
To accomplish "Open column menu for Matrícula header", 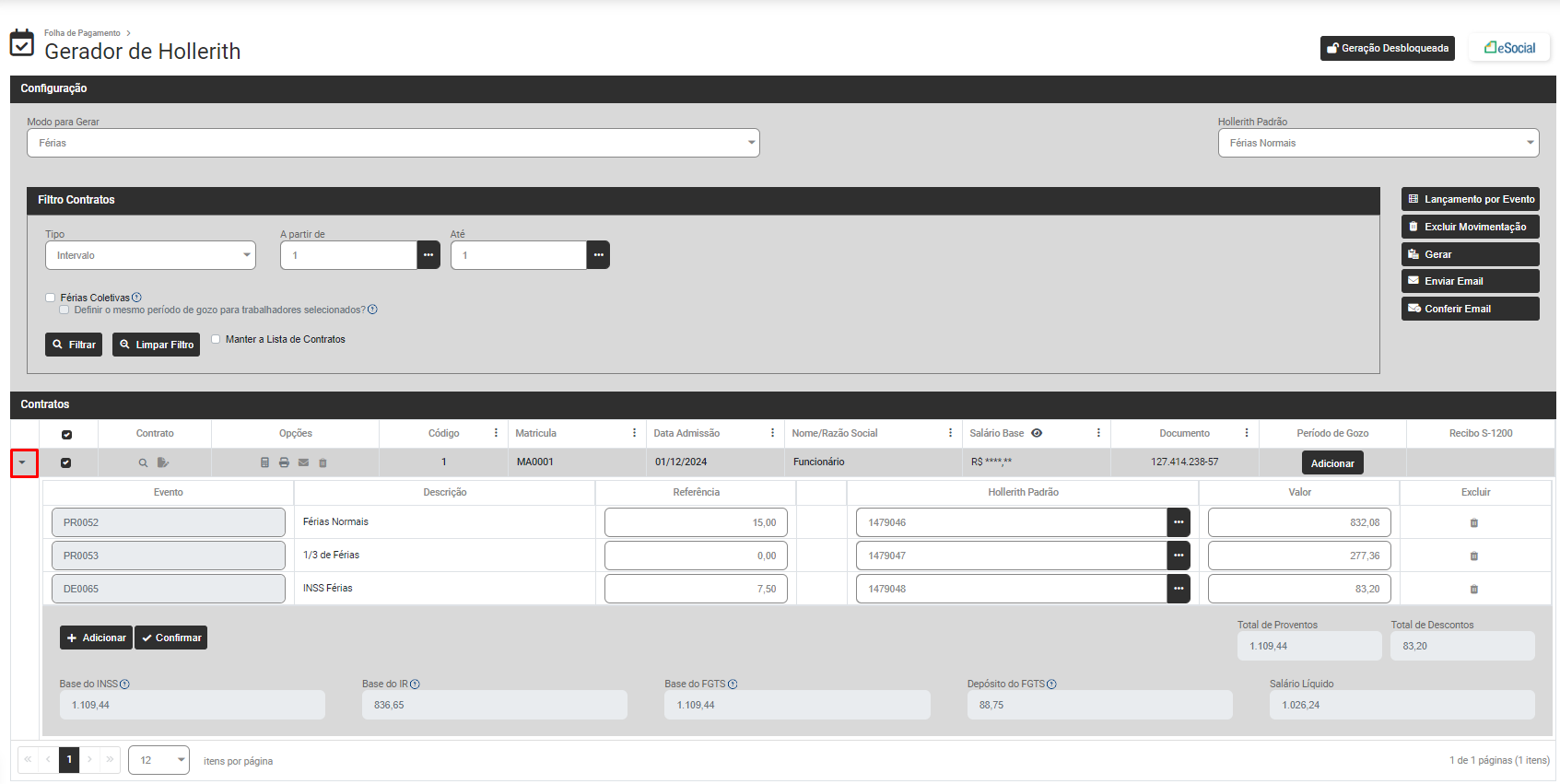I will 634,433.
